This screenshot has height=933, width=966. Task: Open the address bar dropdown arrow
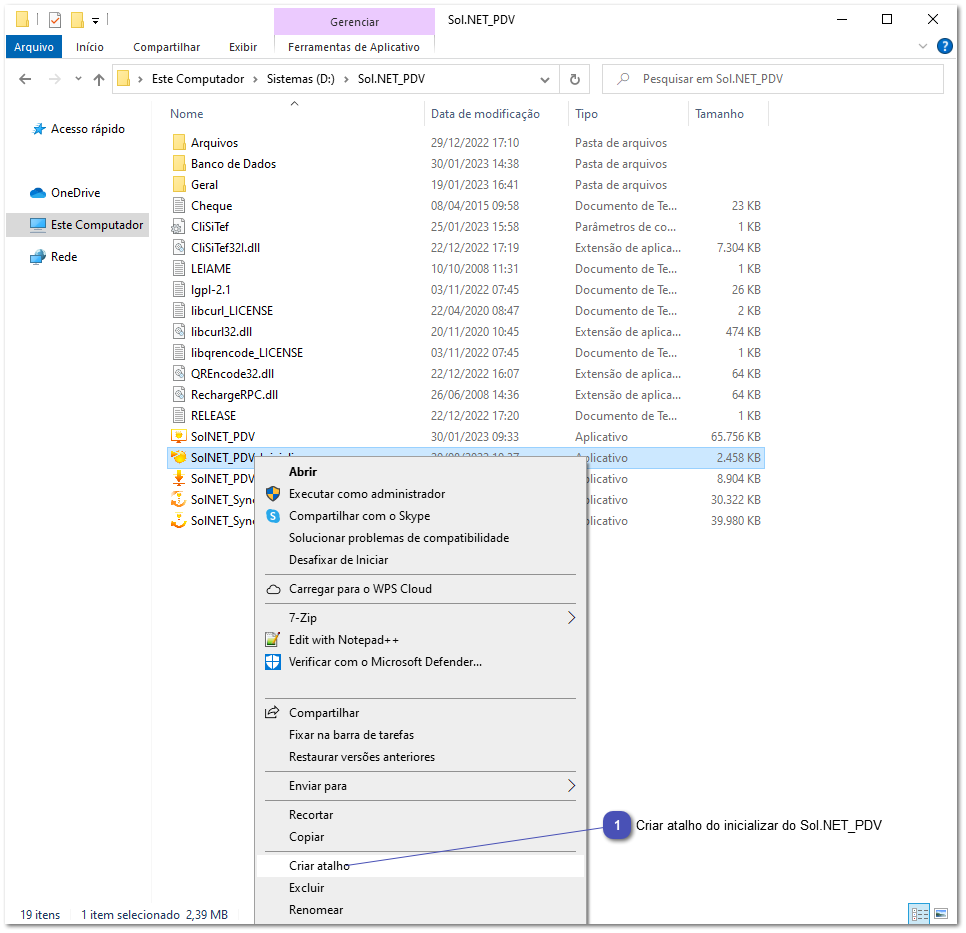(545, 79)
